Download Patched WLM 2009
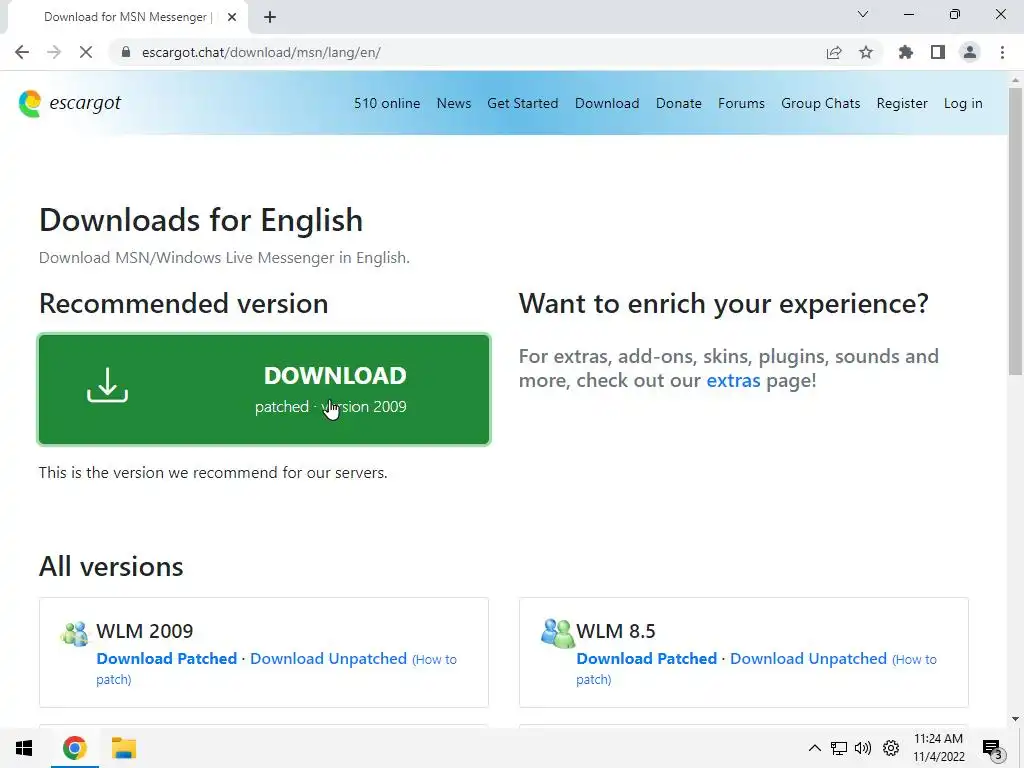This screenshot has width=1024, height=768. pyautogui.click(x=167, y=658)
